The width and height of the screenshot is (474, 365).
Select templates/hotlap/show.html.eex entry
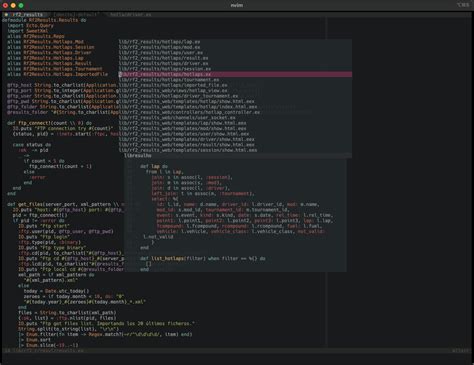187,101
